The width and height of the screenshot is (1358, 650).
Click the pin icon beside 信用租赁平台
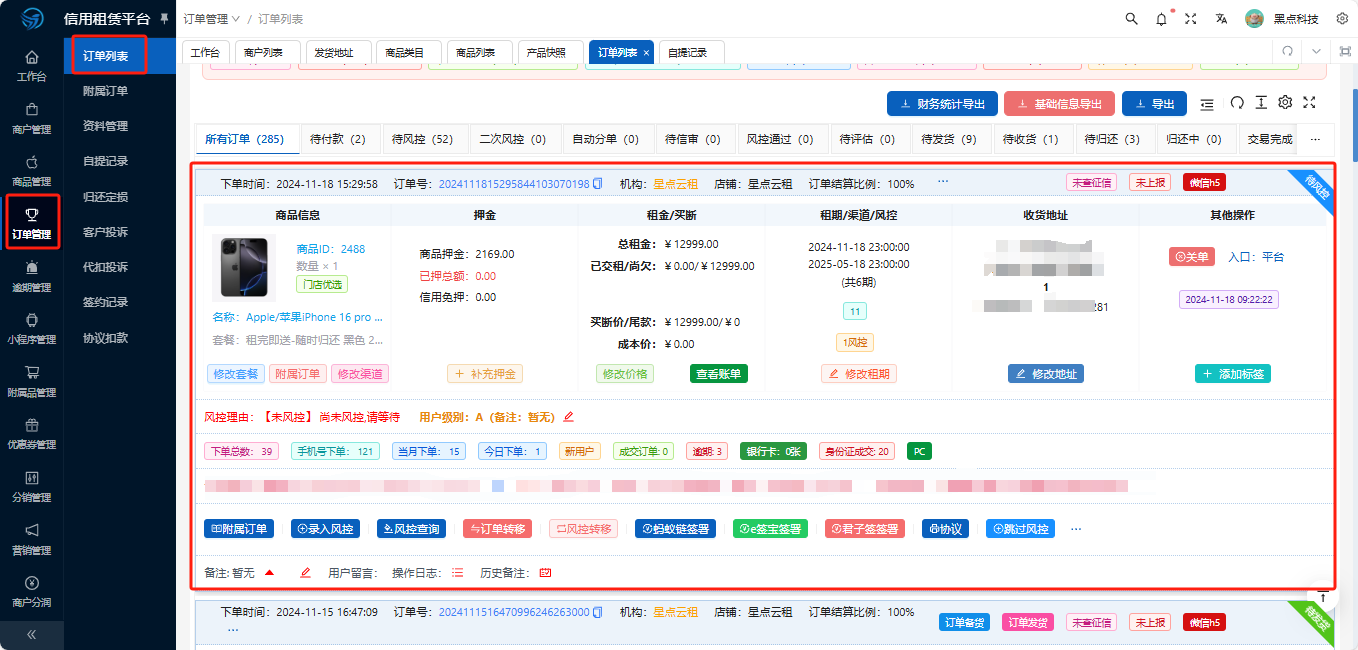164,19
